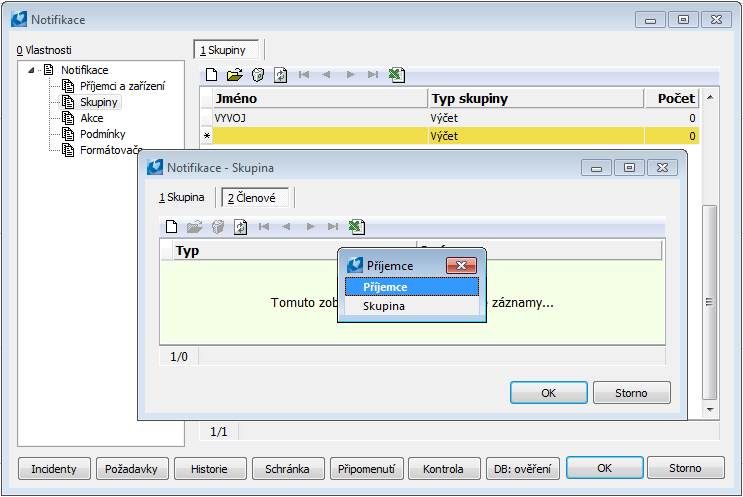
Task: Go to previous record in Členové toolbar
Action: tap(286, 226)
